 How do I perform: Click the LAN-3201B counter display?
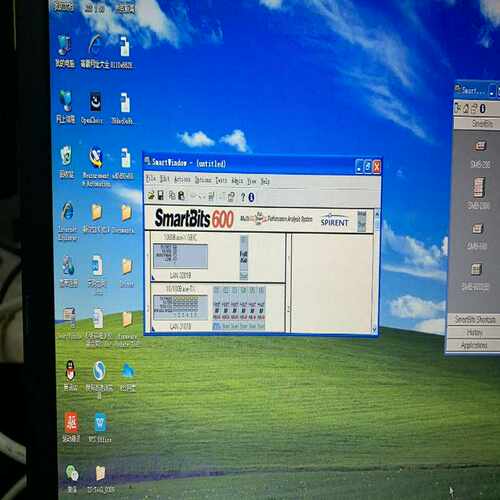[x=180, y=256]
